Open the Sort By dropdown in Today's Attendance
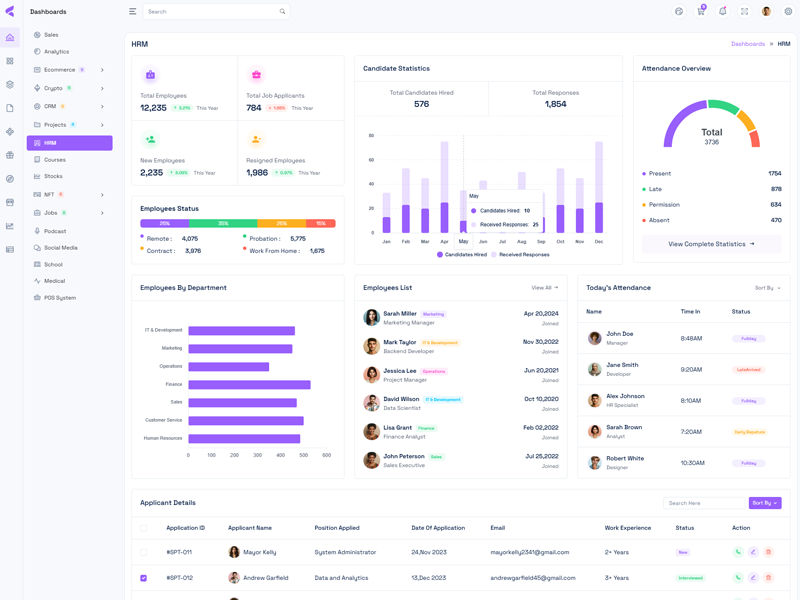The height and width of the screenshot is (600, 800). tap(768, 288)
